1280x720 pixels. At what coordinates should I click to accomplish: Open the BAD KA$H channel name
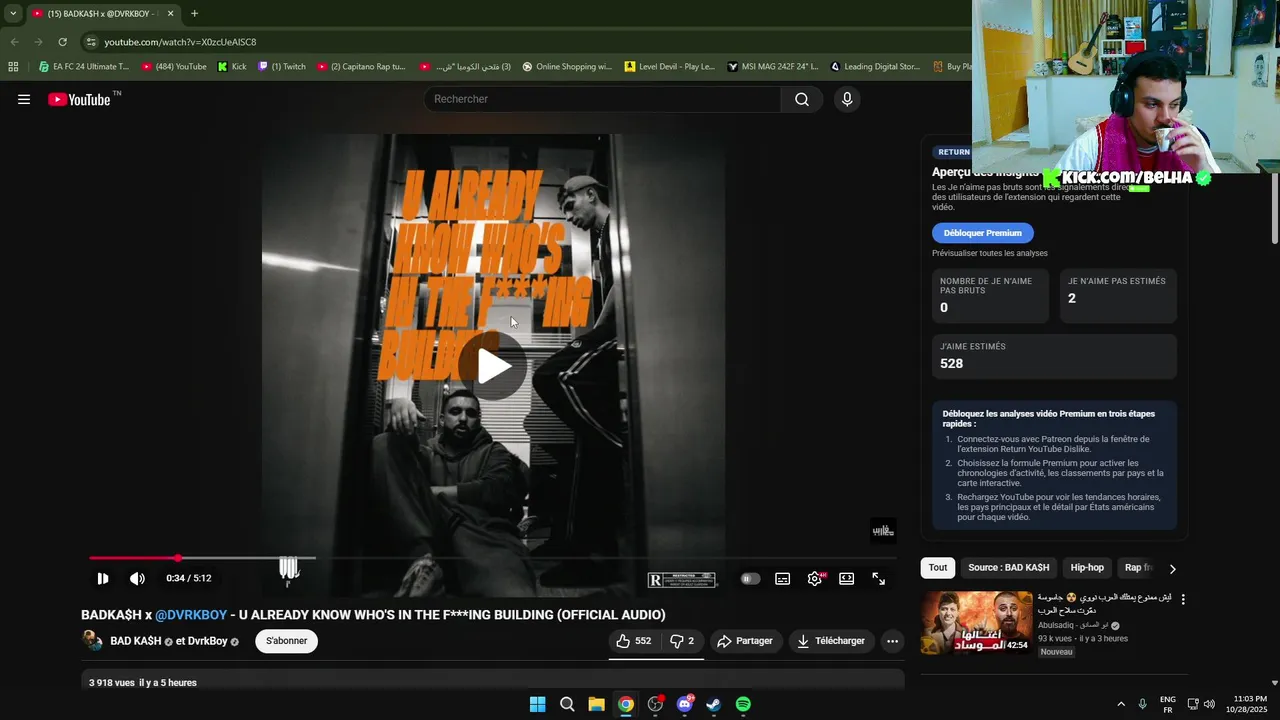pos(136,641)
